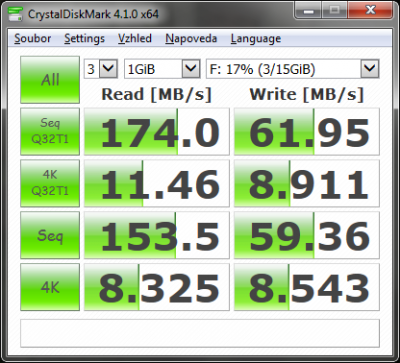Click the 4K read value 8.325
The height and width of the screenshot is (363, 400).
click(157, 287)
